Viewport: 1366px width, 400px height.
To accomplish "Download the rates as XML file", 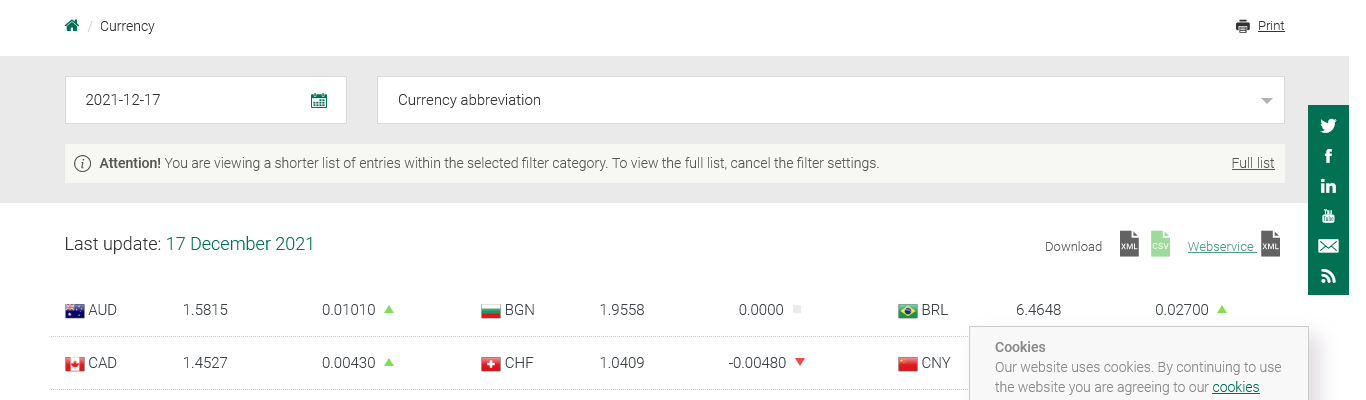I will [1129, 244].
